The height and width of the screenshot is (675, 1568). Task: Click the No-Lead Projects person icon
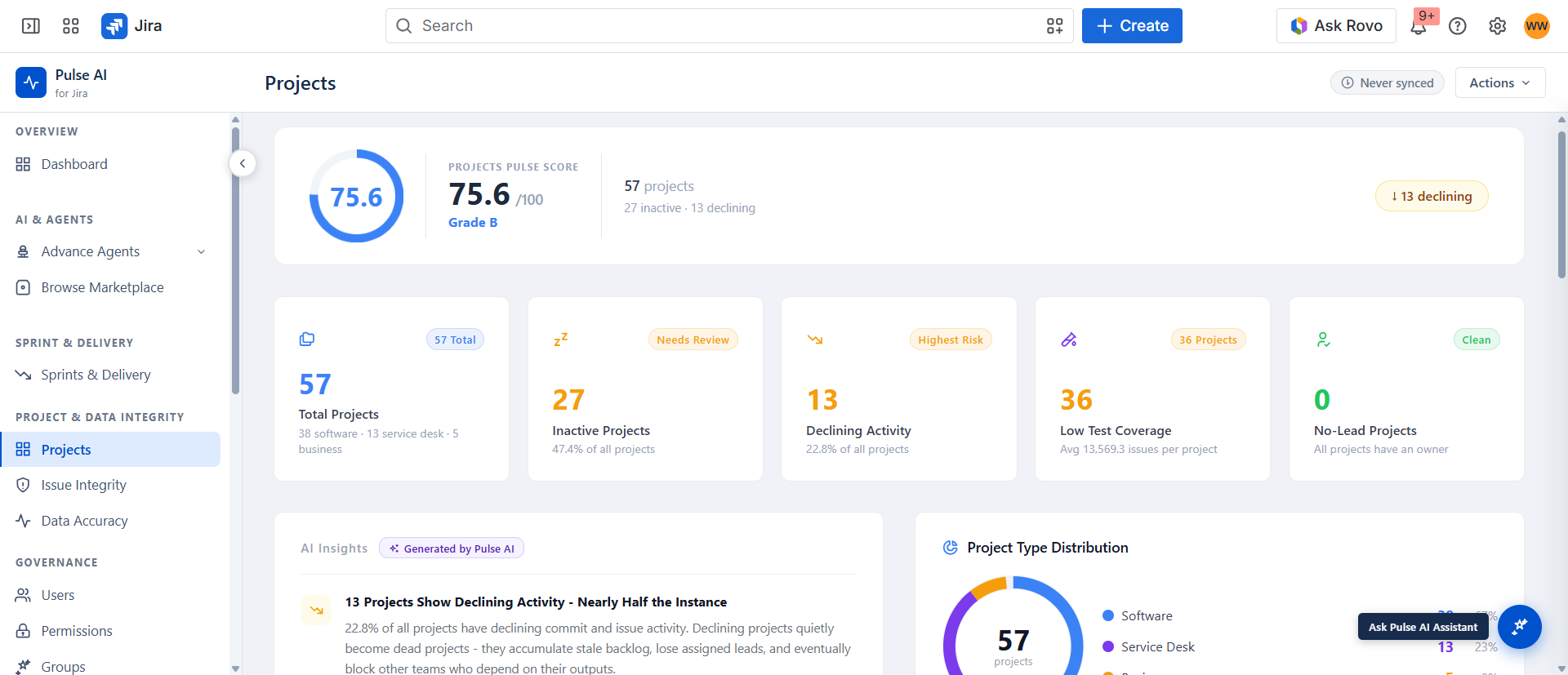1323,340
